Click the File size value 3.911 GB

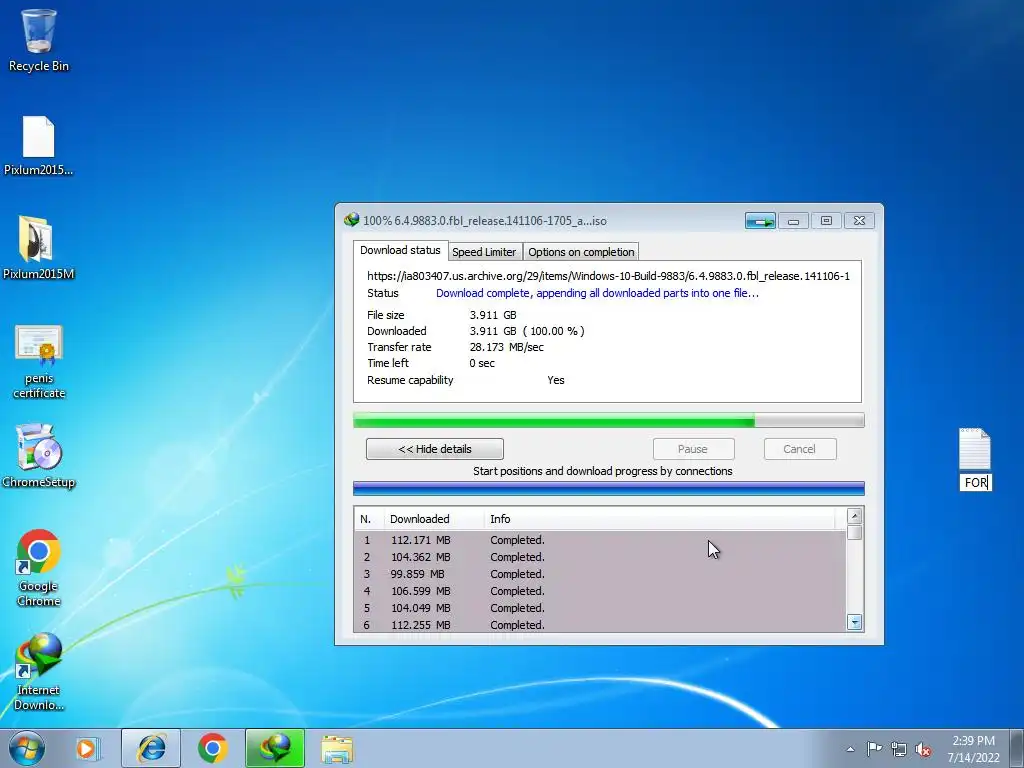pos(492,315)
